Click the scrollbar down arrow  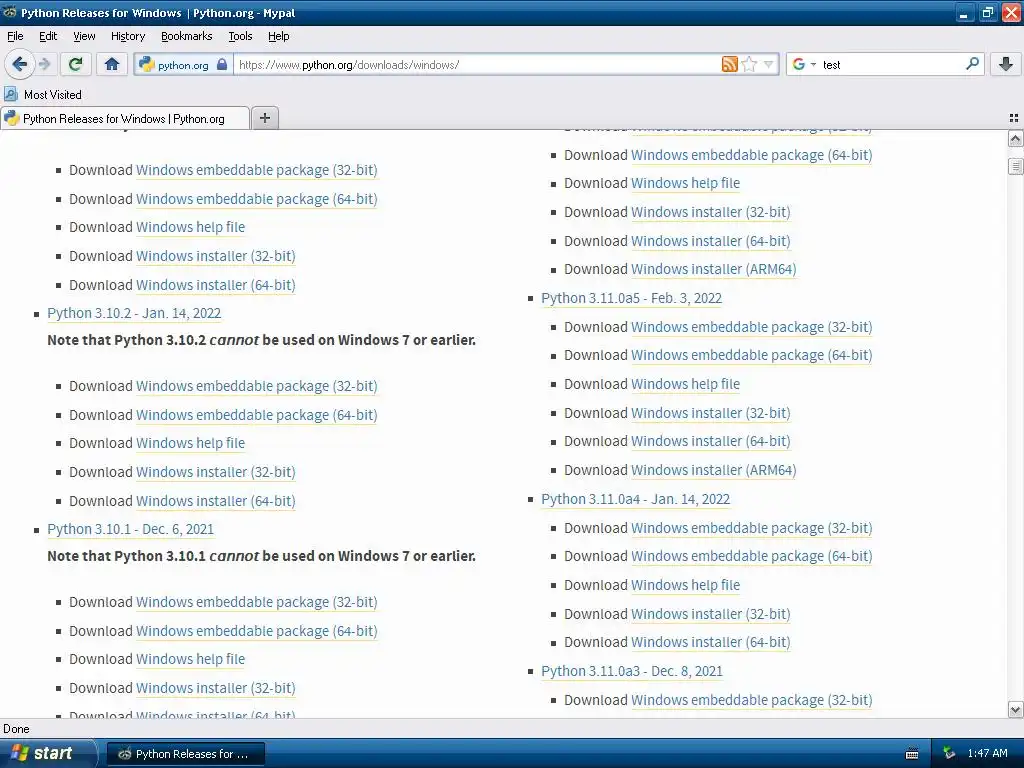(1015, 709)
